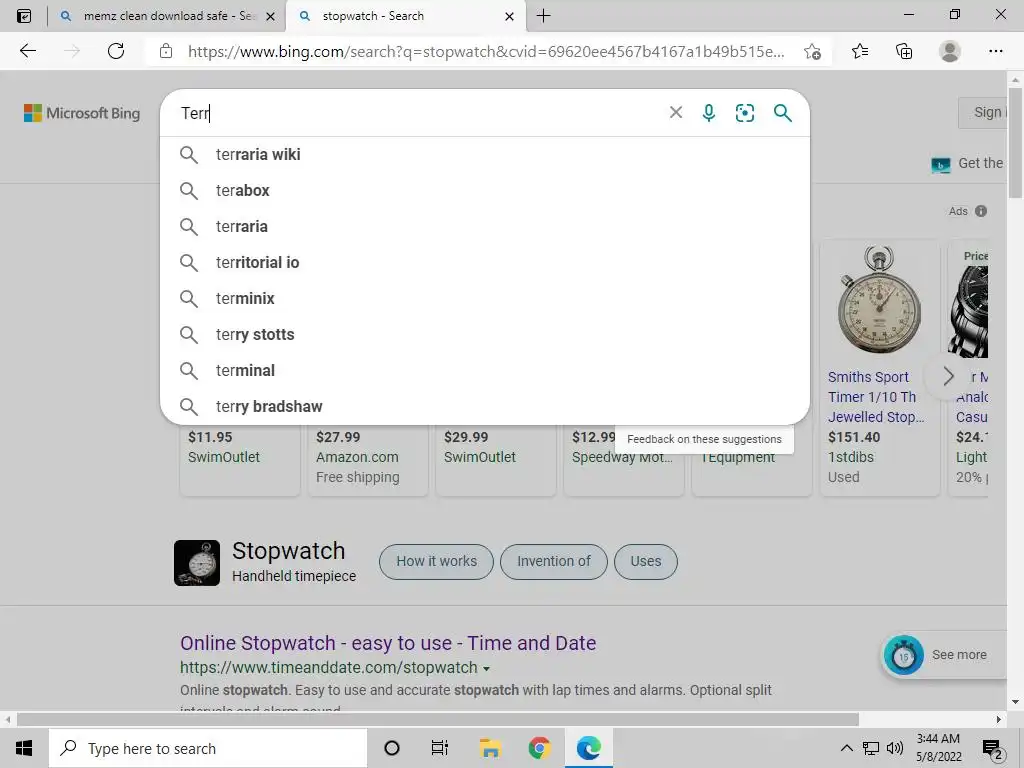Submit search with the magnifier icon
The width and height of the screenshot is (1024, 768).
(782, 112)
